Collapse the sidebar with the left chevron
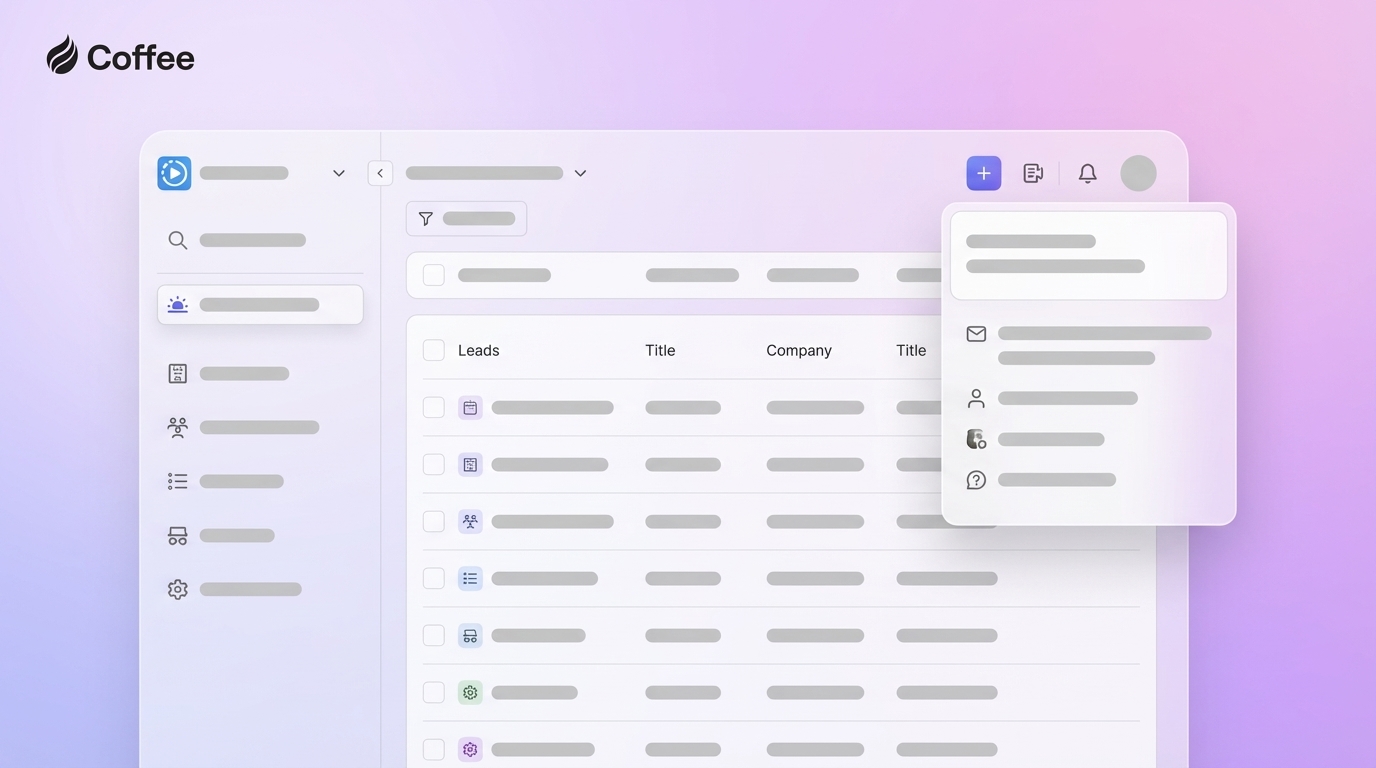Viewport: 1376px width, 768px height. (x=380, y=173)
